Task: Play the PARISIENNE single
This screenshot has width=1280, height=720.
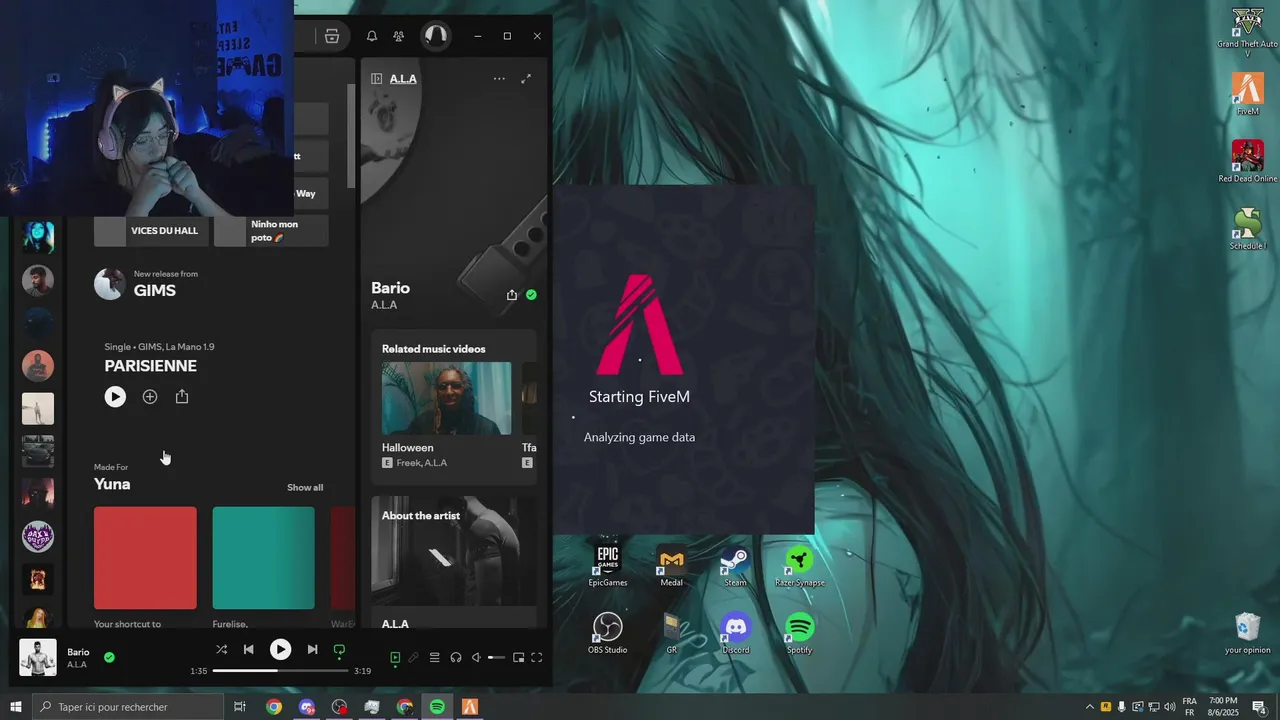Action: [x=115, y=397]
